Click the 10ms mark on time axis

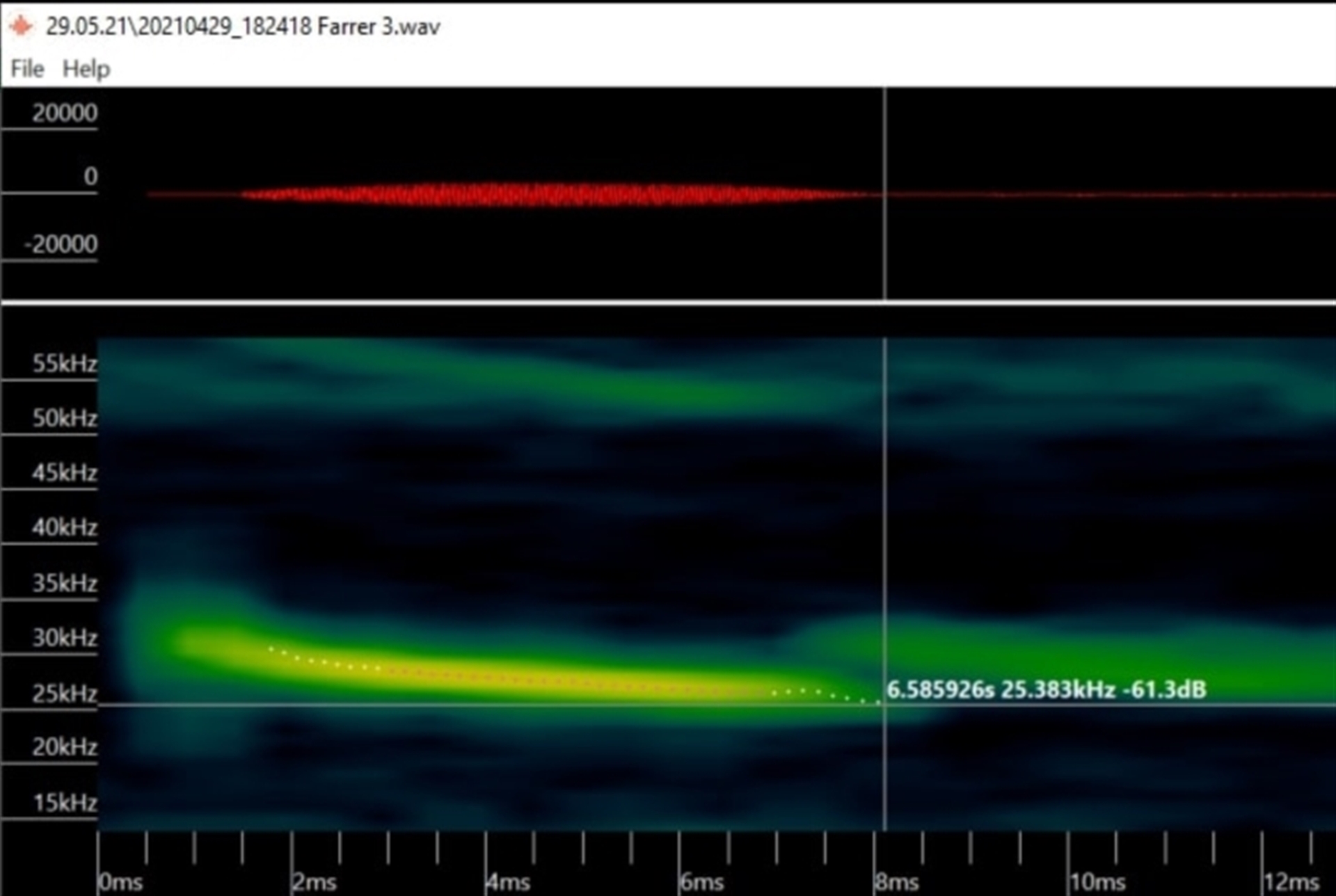(1097, 882)
